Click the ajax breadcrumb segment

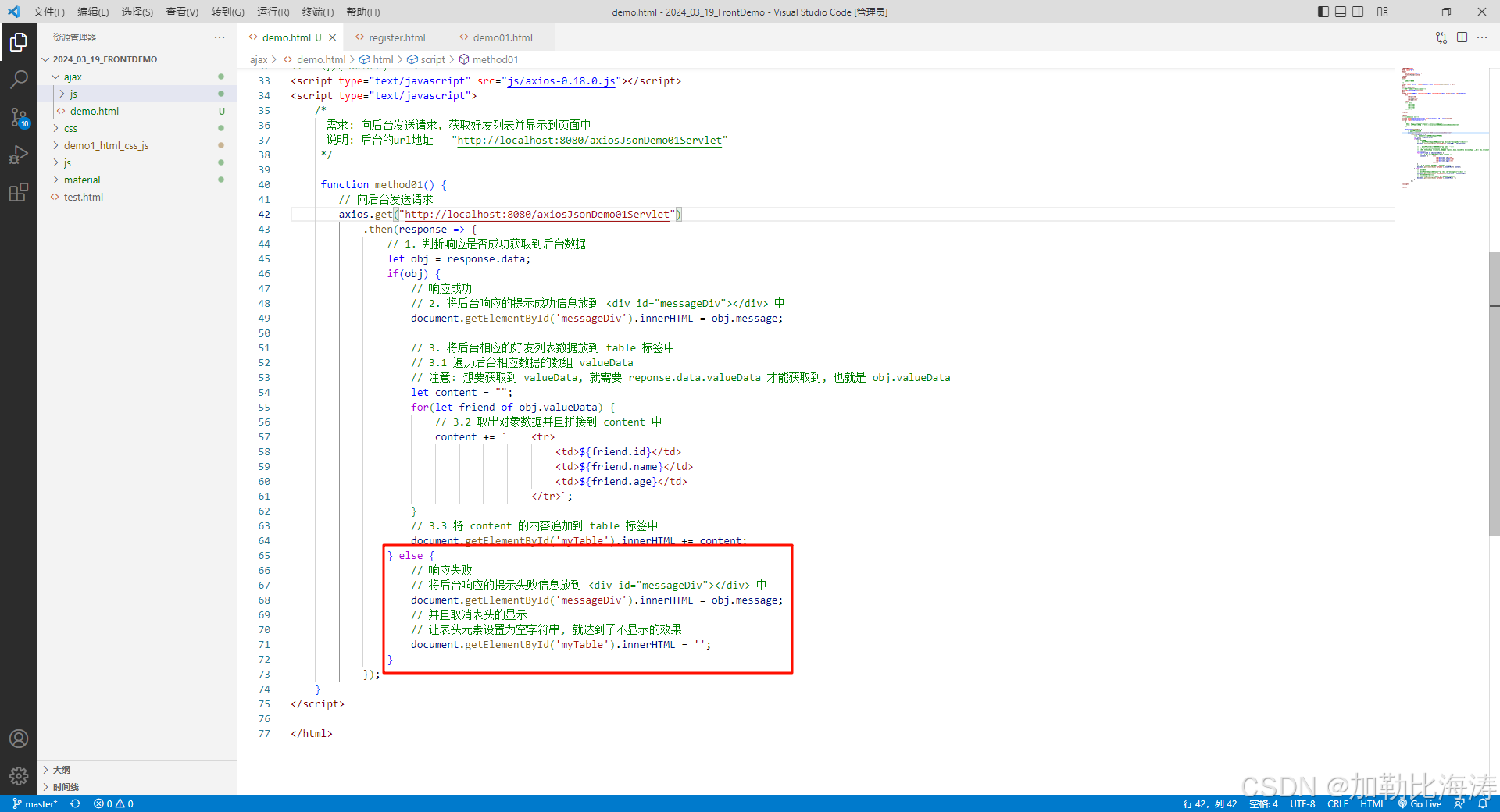pos(259,59)
